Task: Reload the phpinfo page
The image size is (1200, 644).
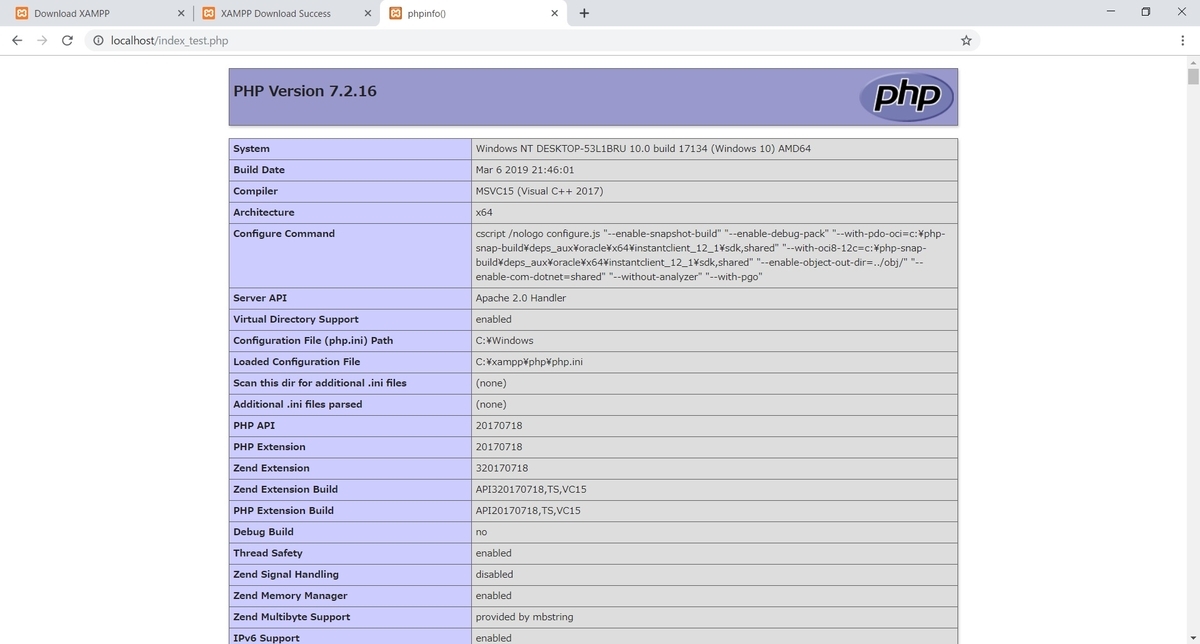Action: point(67,40)
